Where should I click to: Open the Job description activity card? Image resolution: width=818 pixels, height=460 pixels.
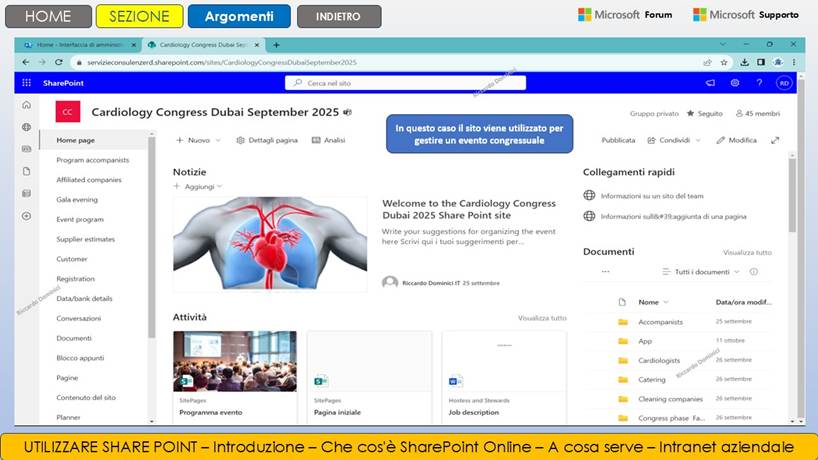coord(504,378)
